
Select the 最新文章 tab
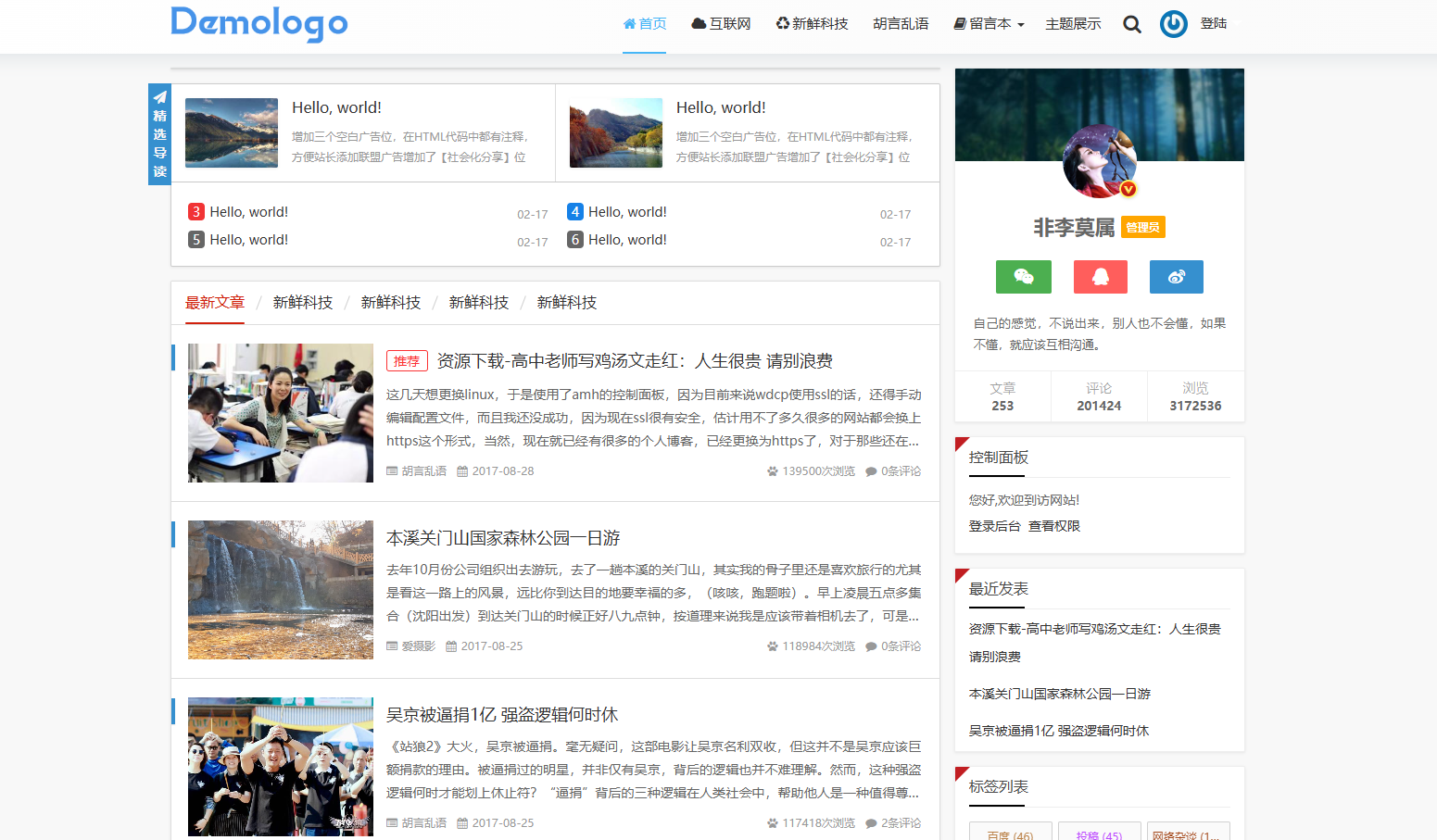215,303
